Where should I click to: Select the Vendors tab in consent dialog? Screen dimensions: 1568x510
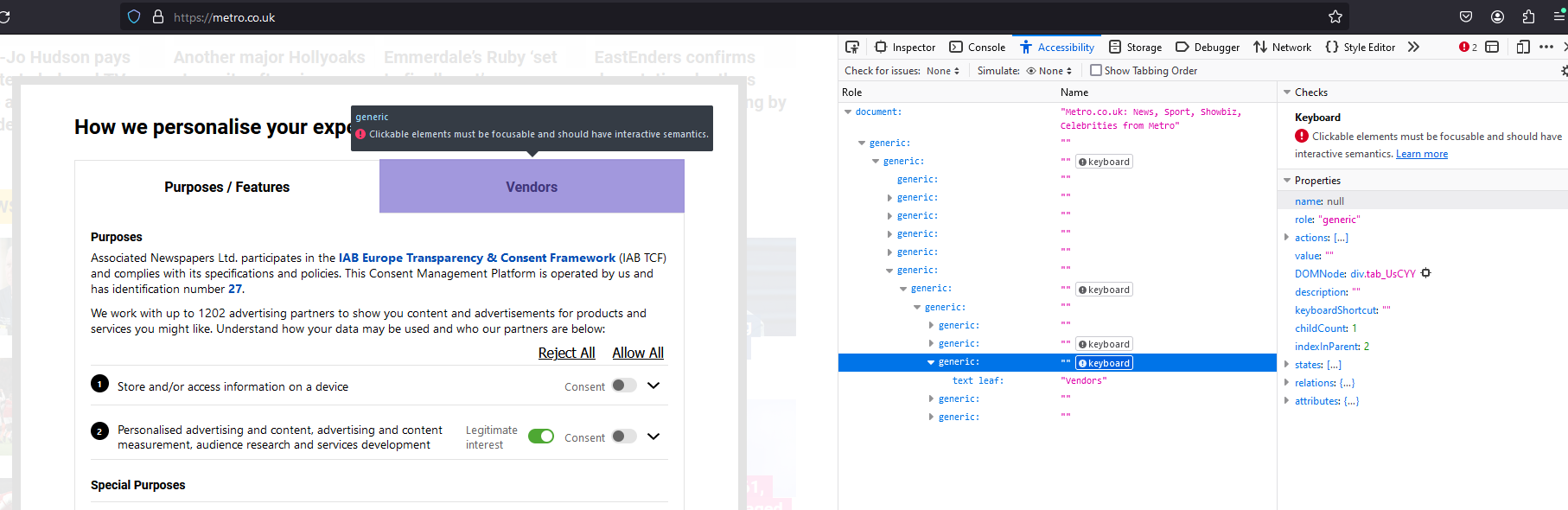(532, 186)
